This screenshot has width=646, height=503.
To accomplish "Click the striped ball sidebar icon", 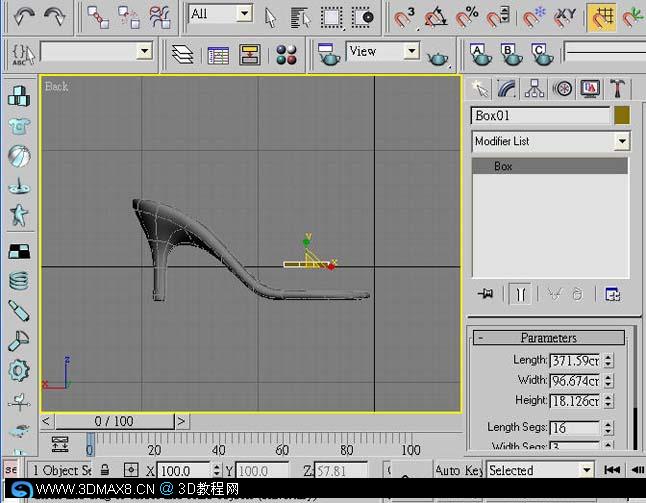I will (x=19, y=156).
